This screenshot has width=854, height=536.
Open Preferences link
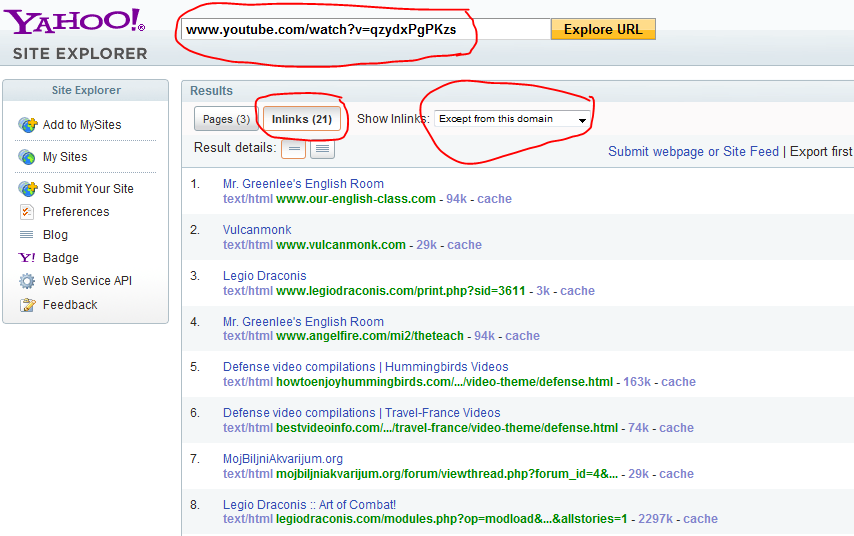(x=76, y=212)
